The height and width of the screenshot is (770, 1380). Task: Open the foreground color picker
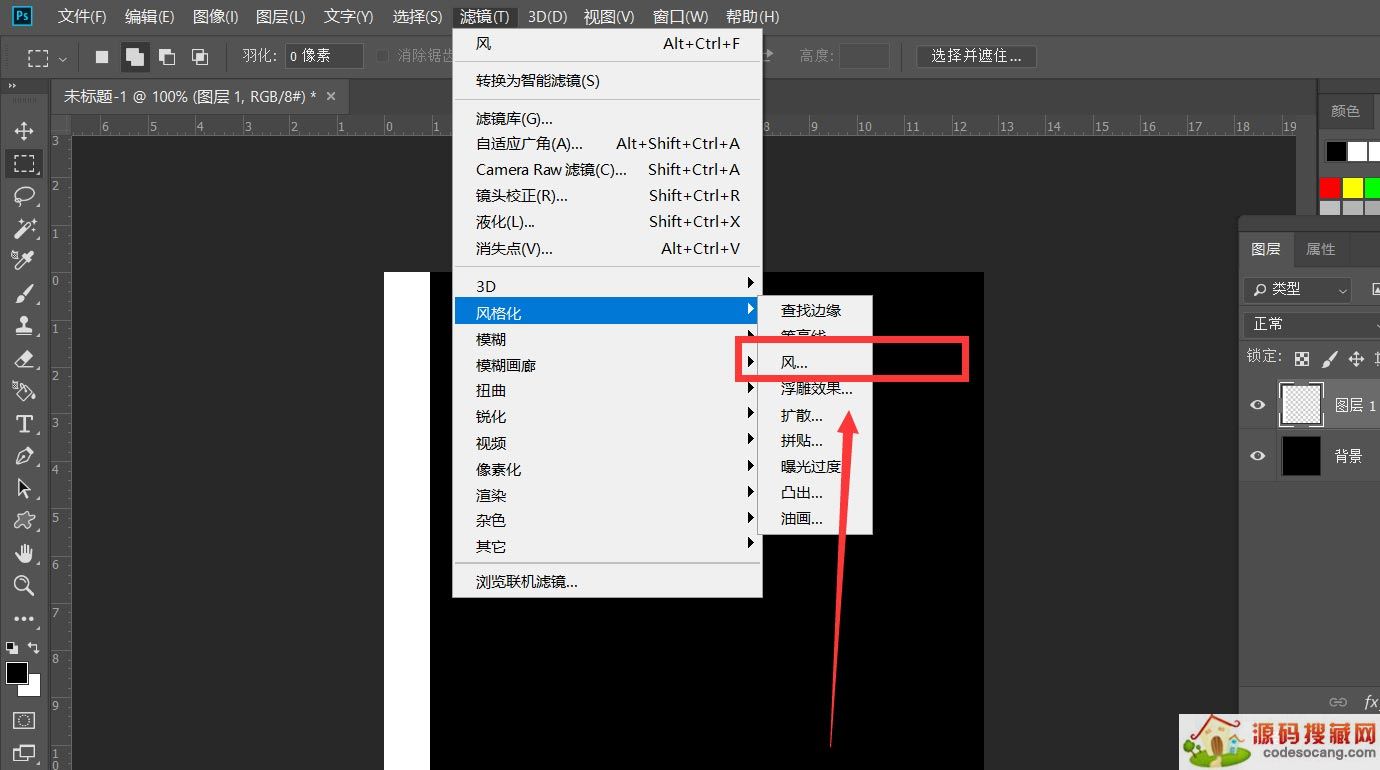point(16,673)
